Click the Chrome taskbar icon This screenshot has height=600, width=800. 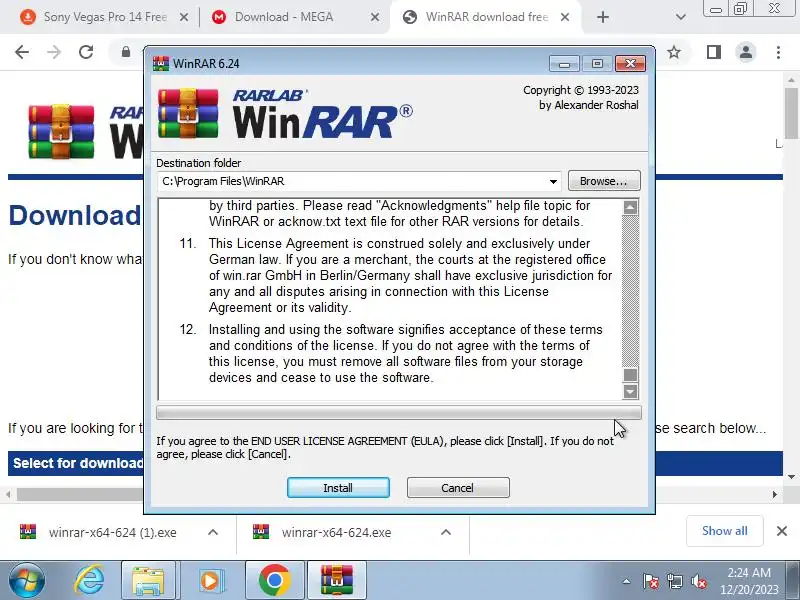tap(274, 581)
